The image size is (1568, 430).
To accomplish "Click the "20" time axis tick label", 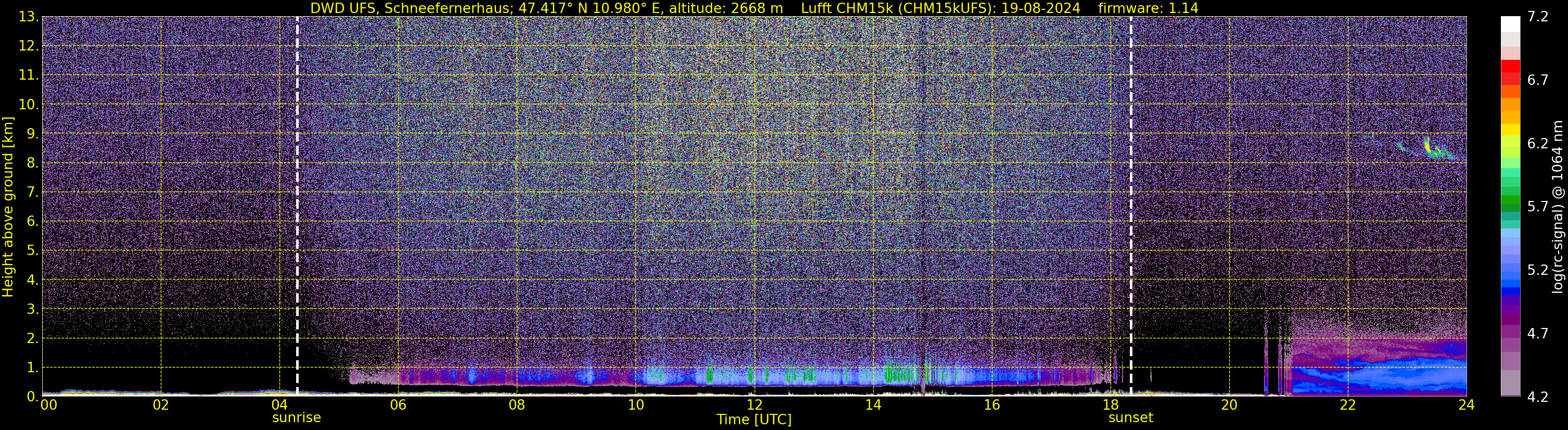I will pos(1229,405).
